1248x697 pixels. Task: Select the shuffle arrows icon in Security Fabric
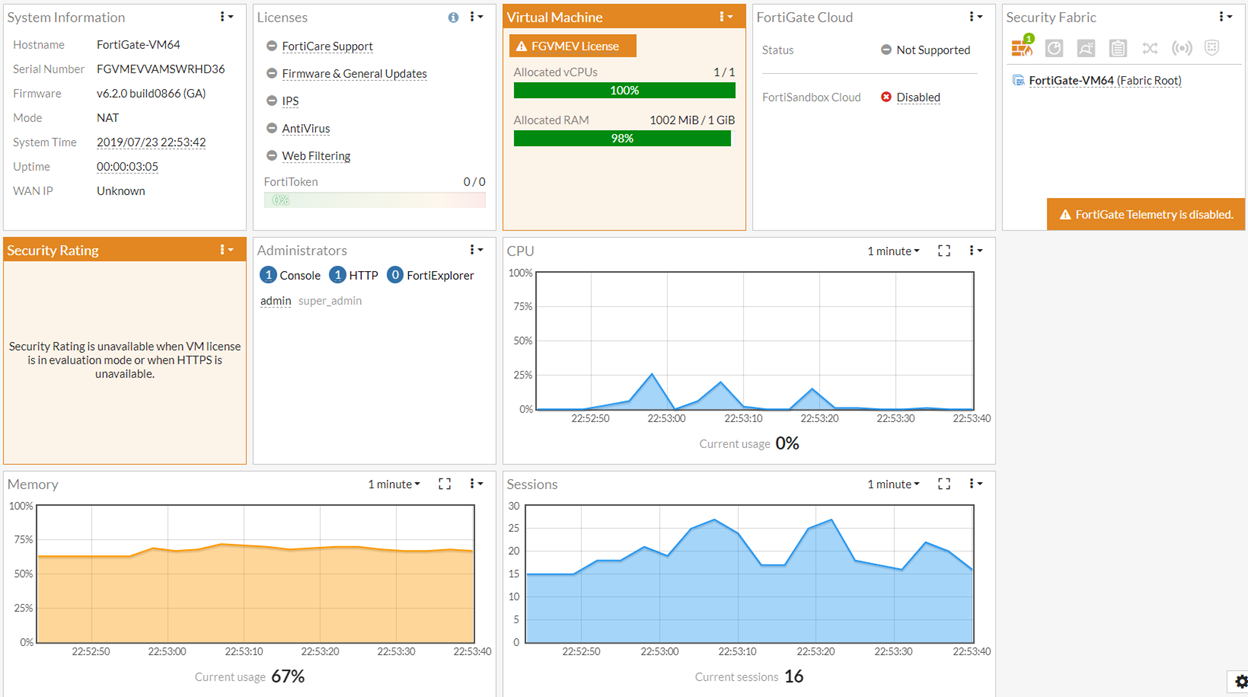tap(1150, 48)
